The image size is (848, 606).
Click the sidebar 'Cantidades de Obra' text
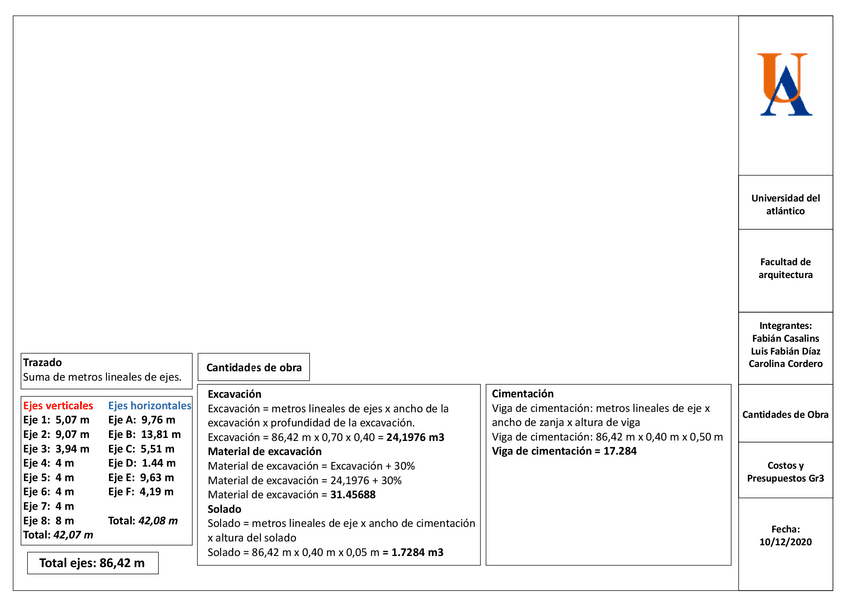(x=785, y=415)
